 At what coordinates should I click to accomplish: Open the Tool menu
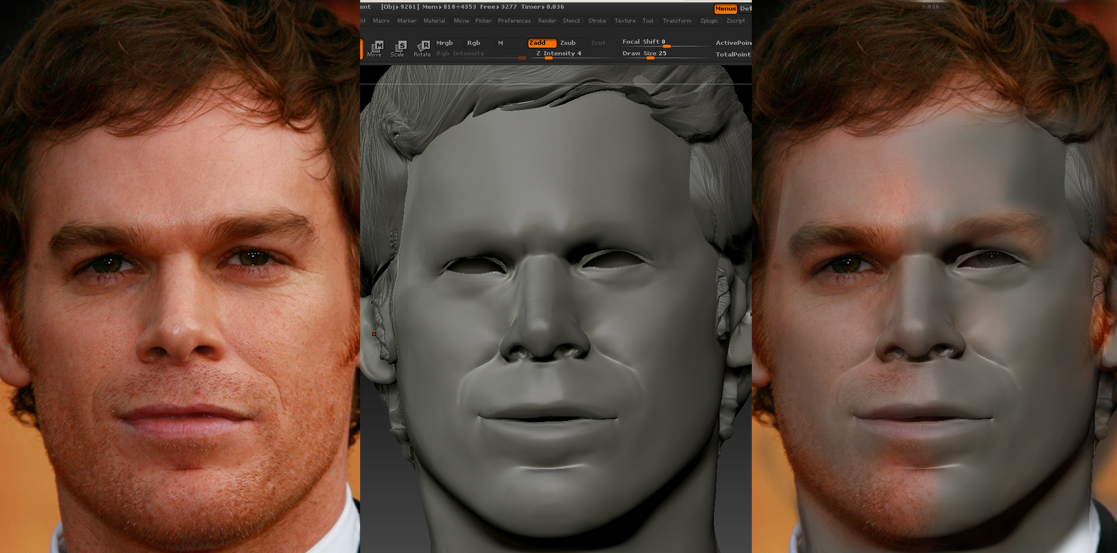[648, 21]
